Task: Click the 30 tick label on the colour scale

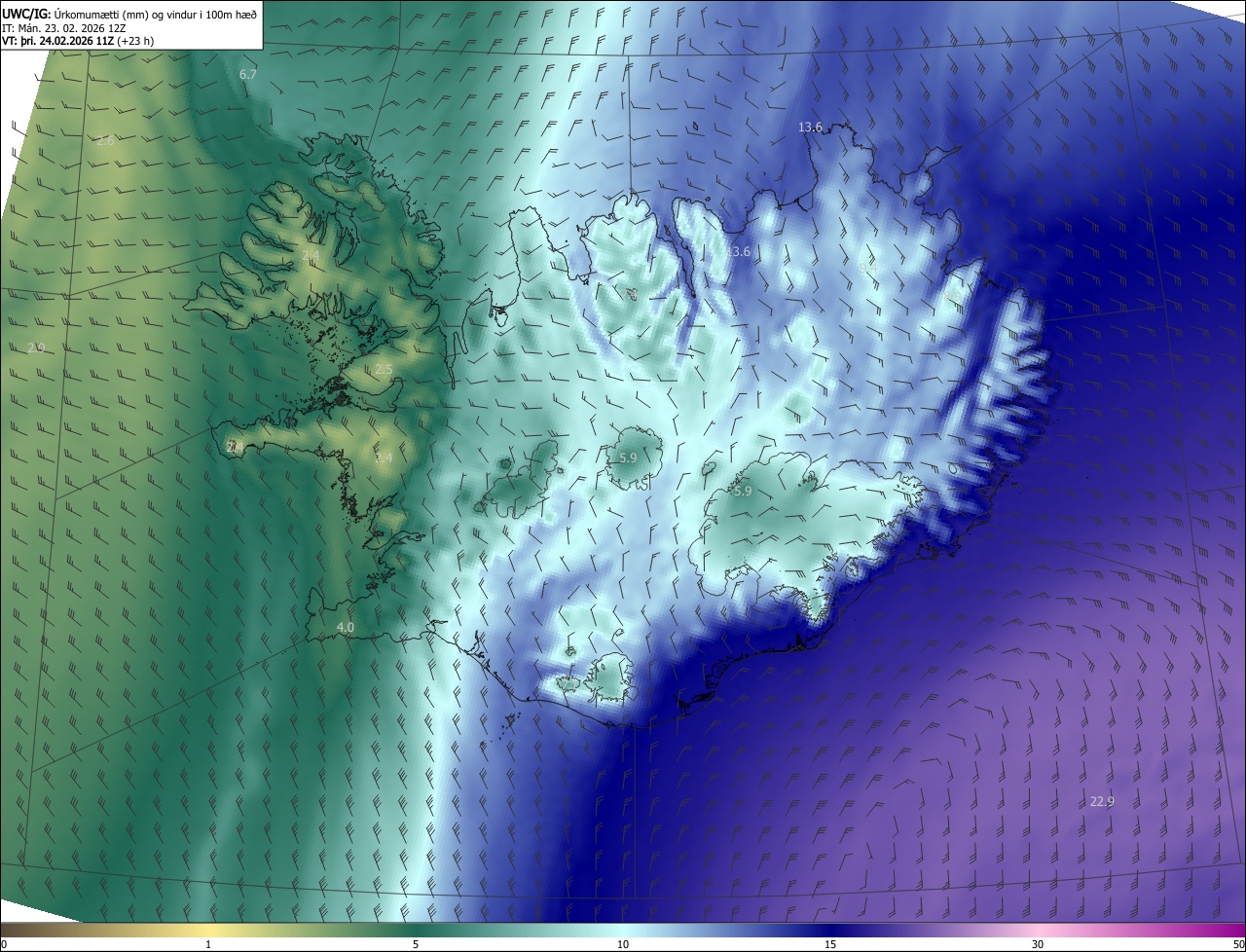Action: click(1038, 945)
